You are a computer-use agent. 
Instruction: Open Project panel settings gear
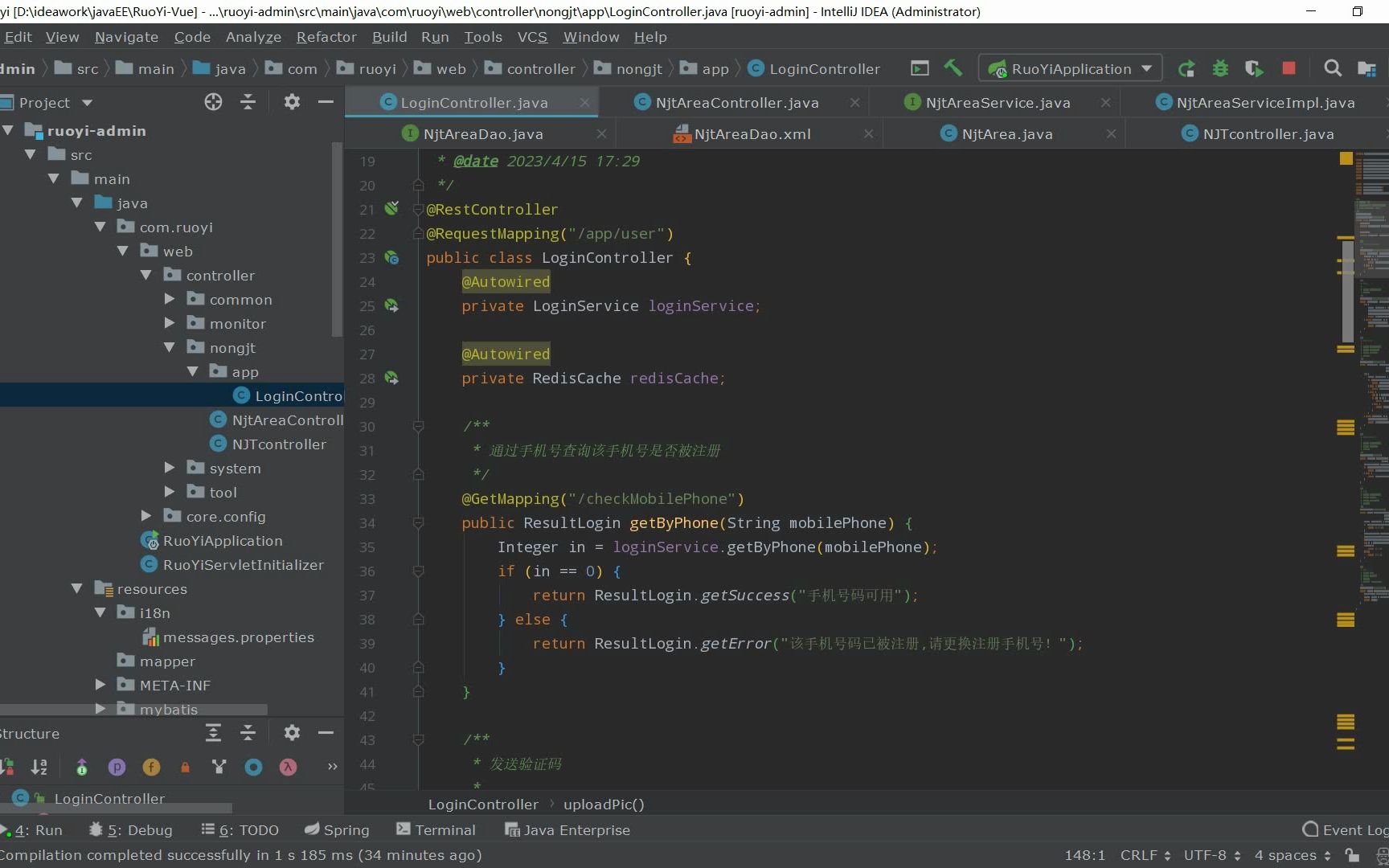(292, 102)
